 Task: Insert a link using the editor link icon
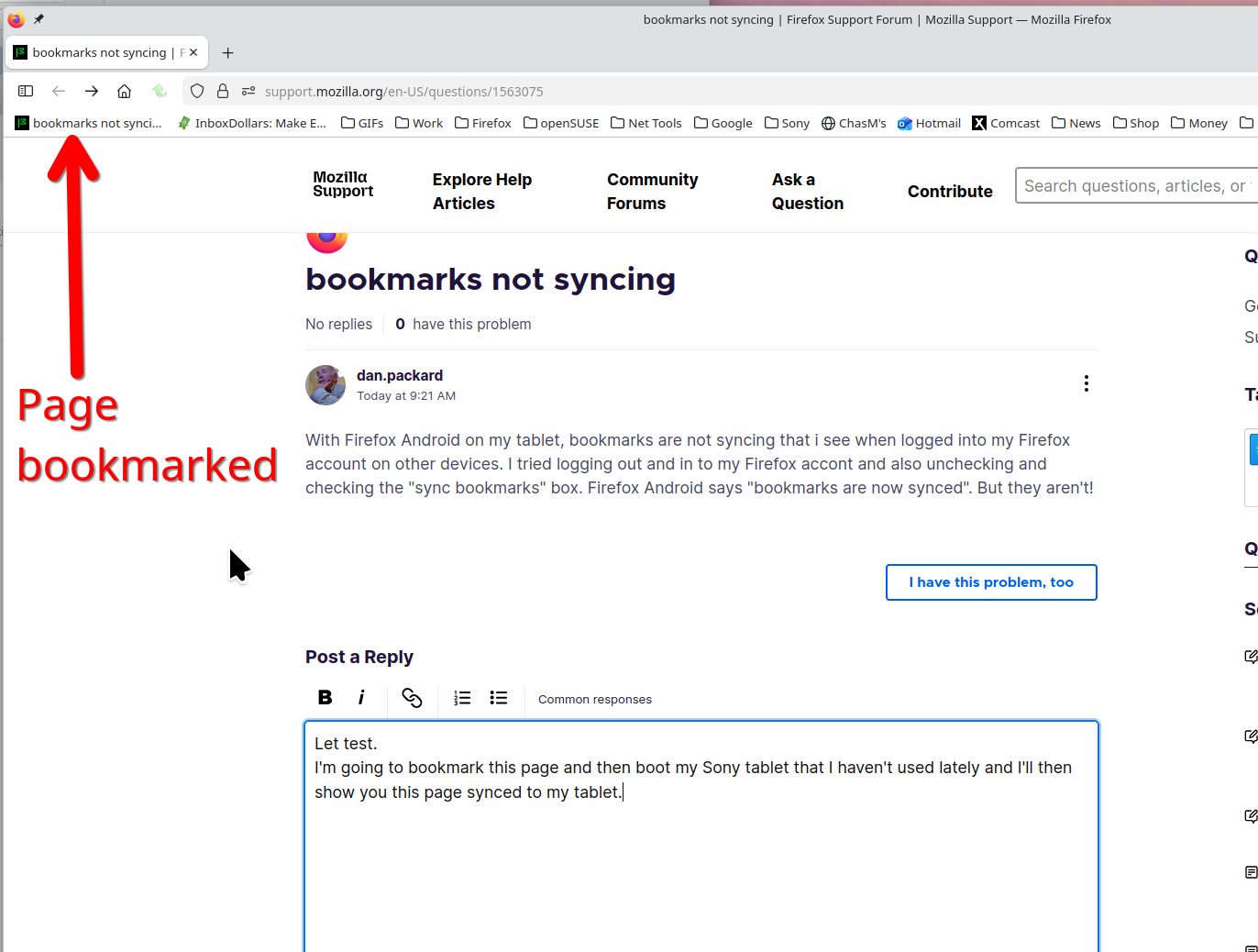[x=412, y=698]
